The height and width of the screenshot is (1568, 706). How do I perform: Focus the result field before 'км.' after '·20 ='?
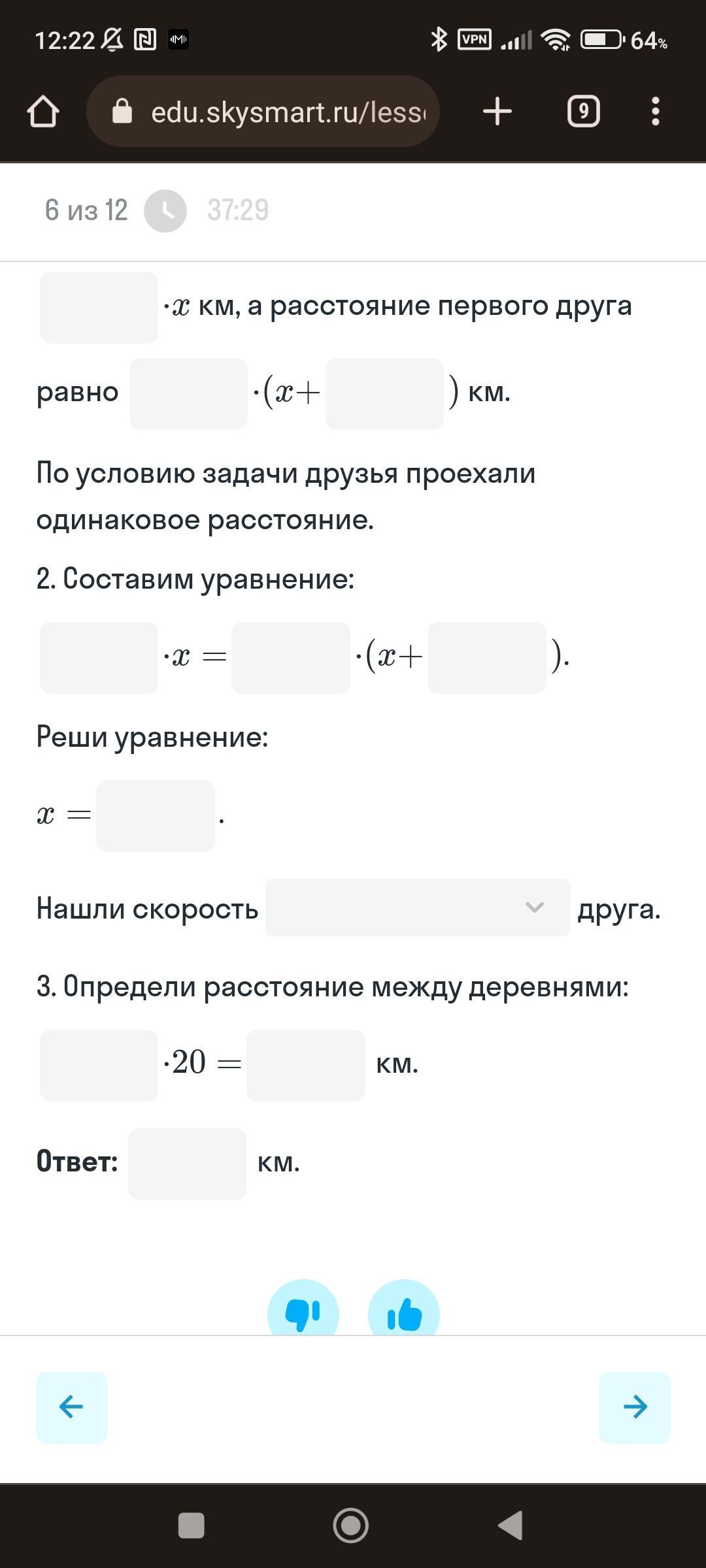(x=306, y=1066)
